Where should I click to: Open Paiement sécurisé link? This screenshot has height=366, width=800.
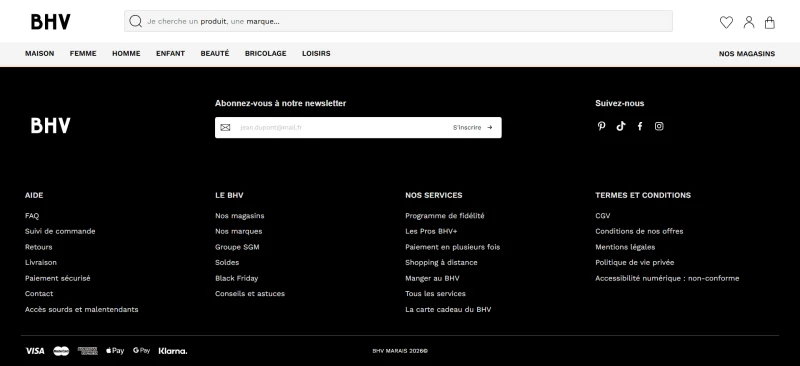58,278
